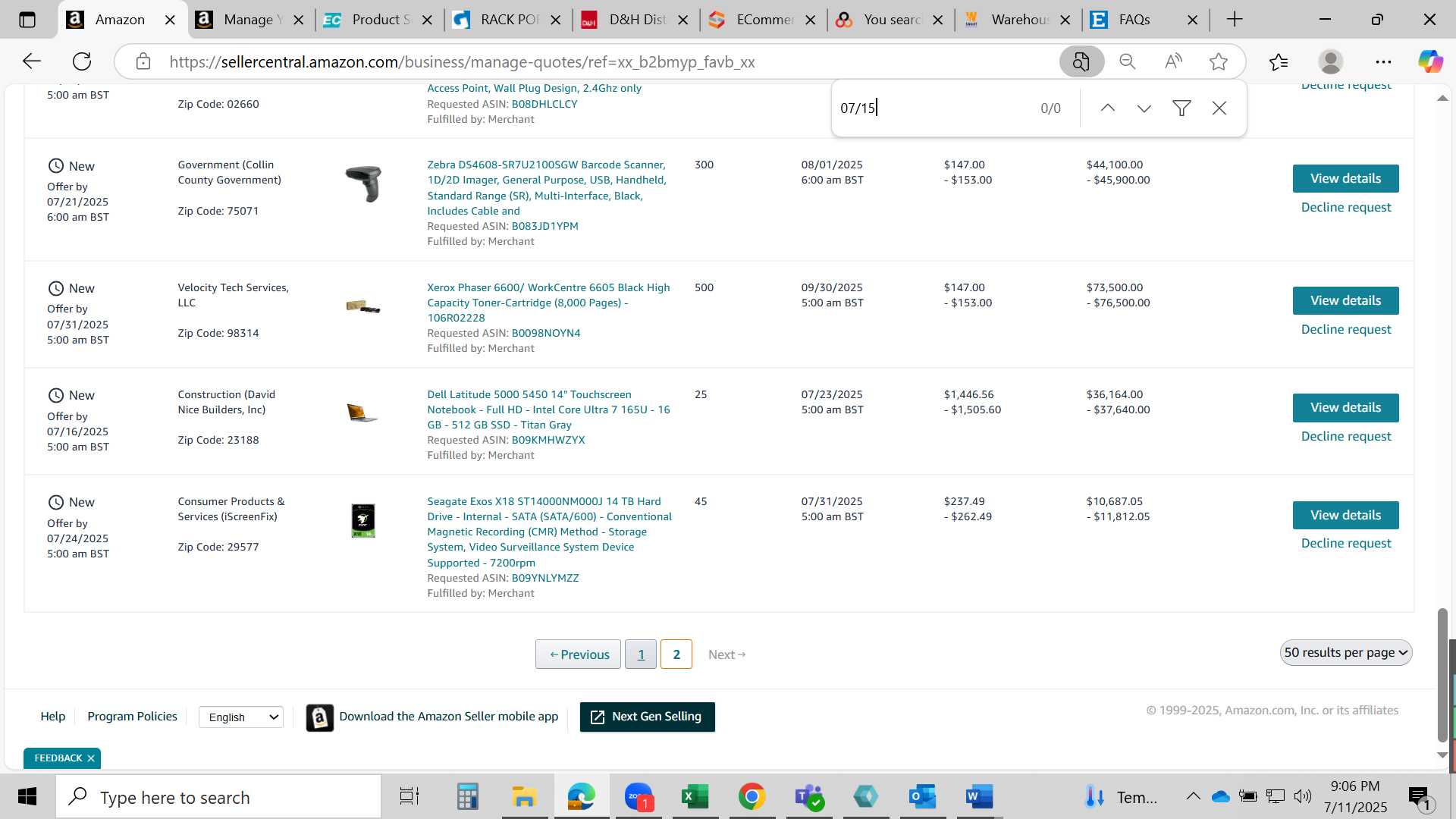Add page to favorites star icon
The width and height of the screenshot is (1456, 819).
coord(1219,61)
